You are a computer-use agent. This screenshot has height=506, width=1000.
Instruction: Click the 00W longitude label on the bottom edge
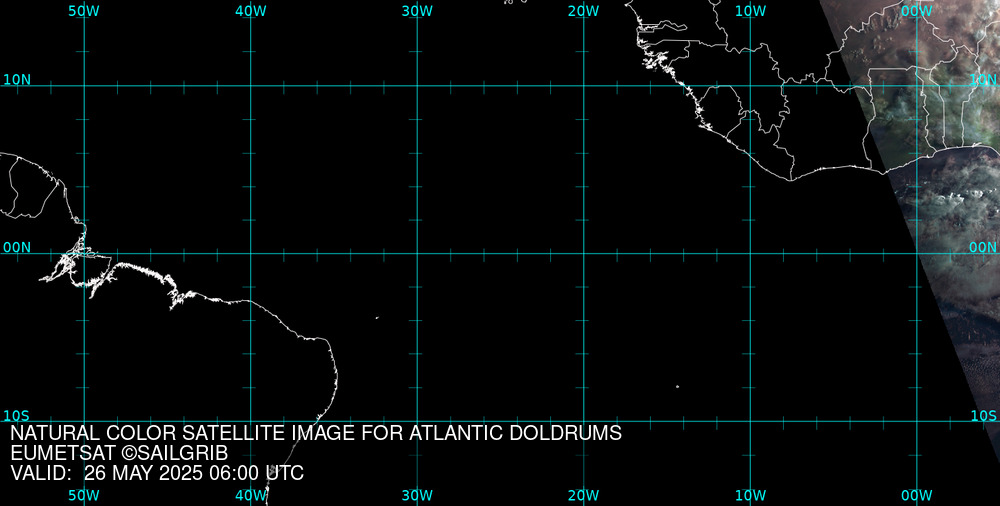coord(916,496)
